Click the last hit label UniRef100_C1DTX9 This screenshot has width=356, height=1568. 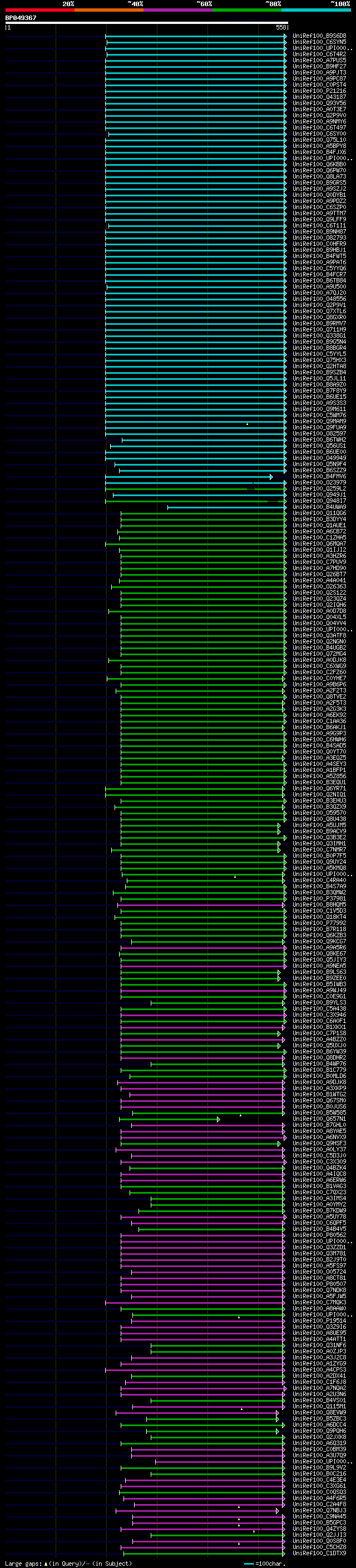point(319,1554)
